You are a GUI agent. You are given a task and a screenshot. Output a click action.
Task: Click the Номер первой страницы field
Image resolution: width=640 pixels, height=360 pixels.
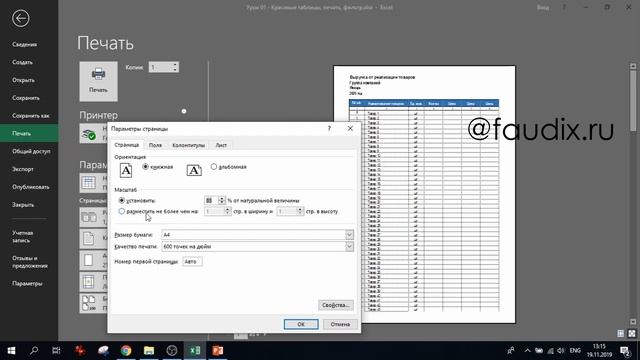[192, 262]
